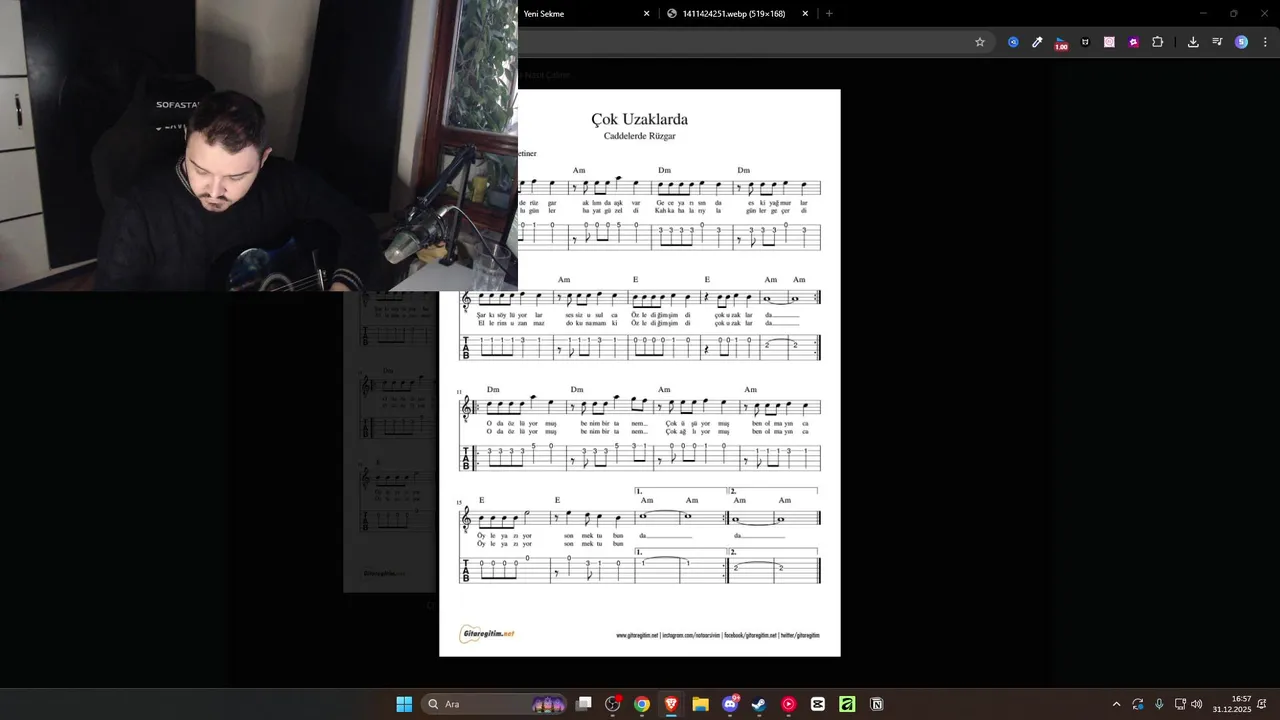Open the purple star extension icon
Image resolution: width=1280 pixels, height=720 pixels.
click(1133, 42)
